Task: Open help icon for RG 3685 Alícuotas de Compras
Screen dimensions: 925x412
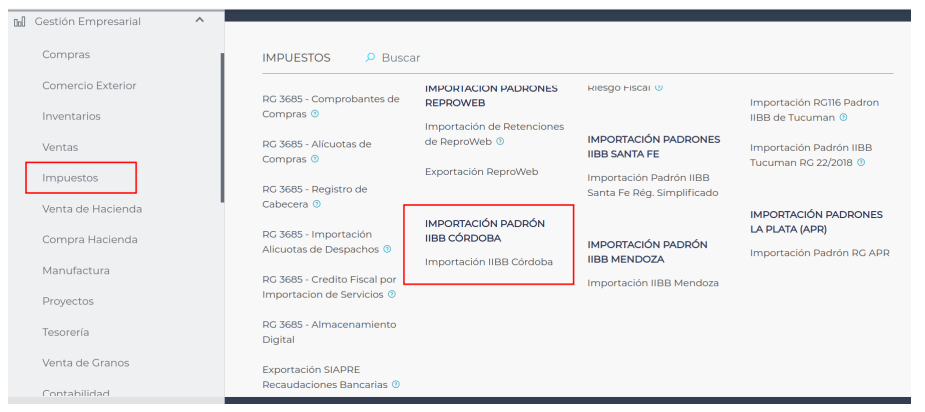Action: (315, 159)
